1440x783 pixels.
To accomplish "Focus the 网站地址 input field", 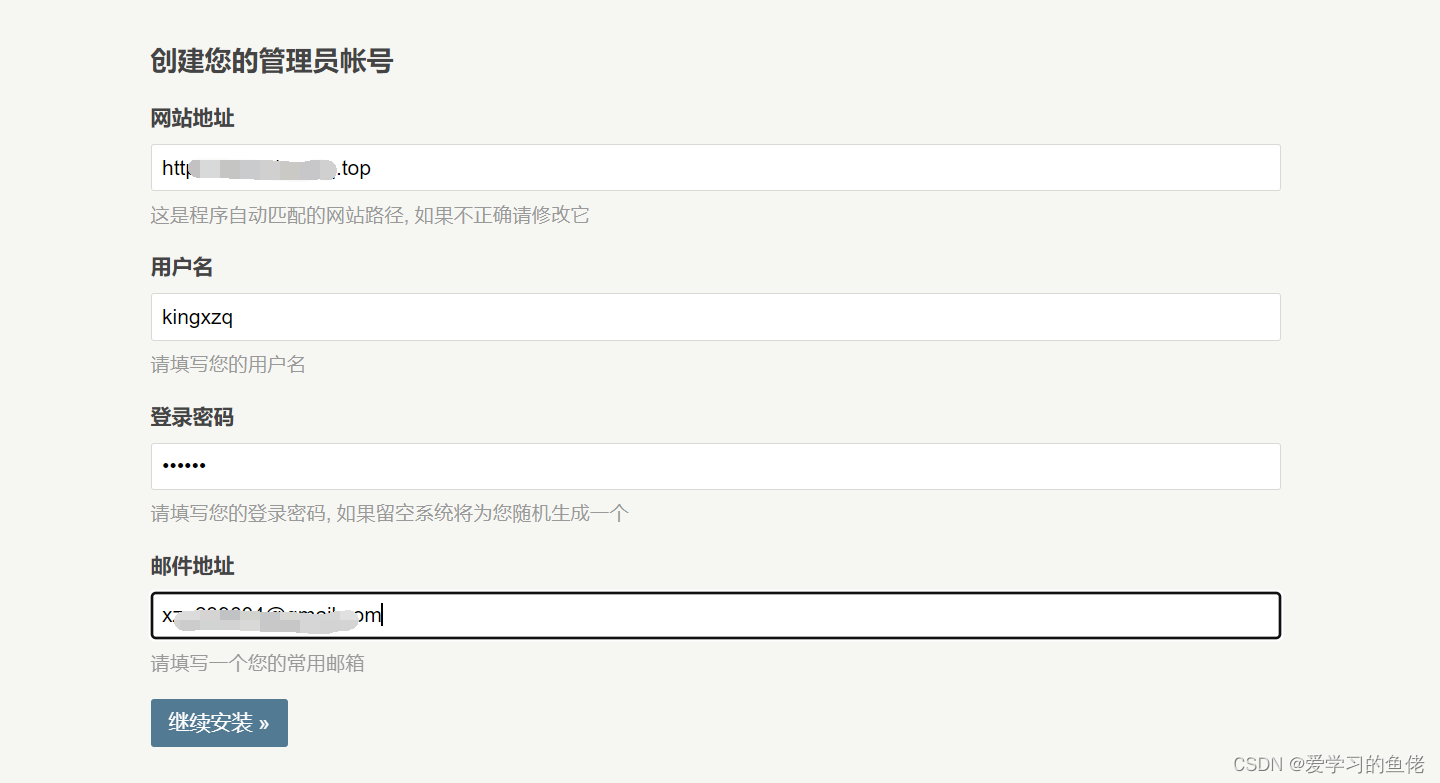I will click(x=715, y=167).
